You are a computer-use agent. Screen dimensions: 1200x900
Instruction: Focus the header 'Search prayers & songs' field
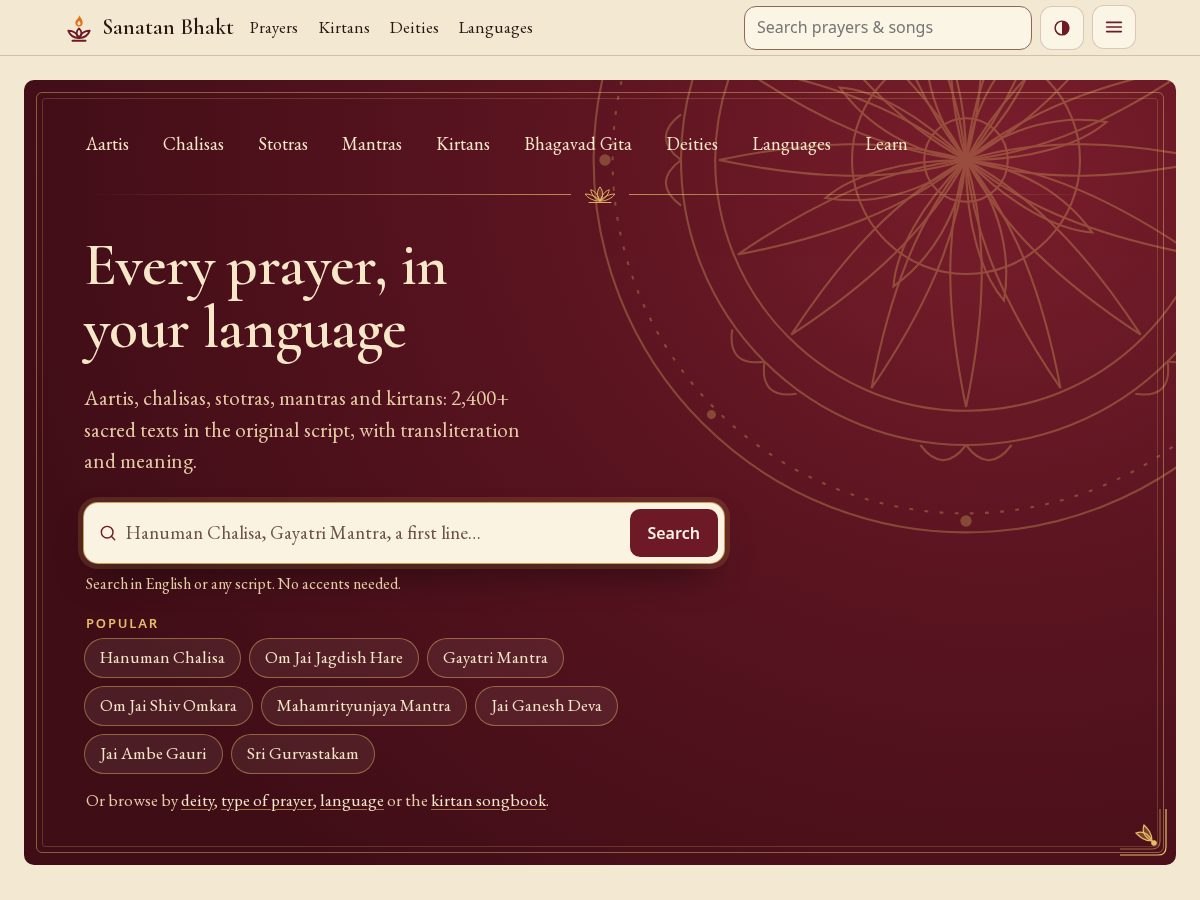(888, 28)
